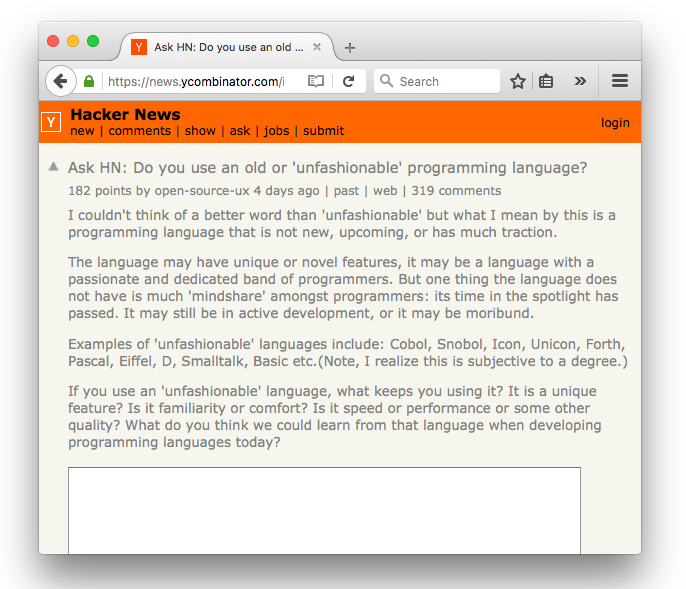This screenshot has height=589, width=686.
Task: Open the jobs section
Action: 276,131
